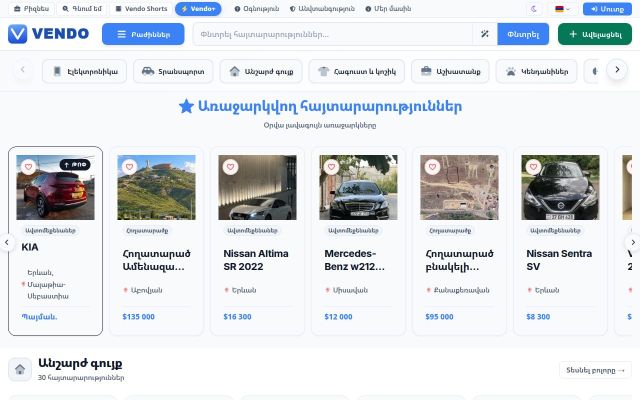This screenshot has height=400, width=640.
Task: Click the Փնտրել search button
Action: pyautogui.click(x=523, y=34)
